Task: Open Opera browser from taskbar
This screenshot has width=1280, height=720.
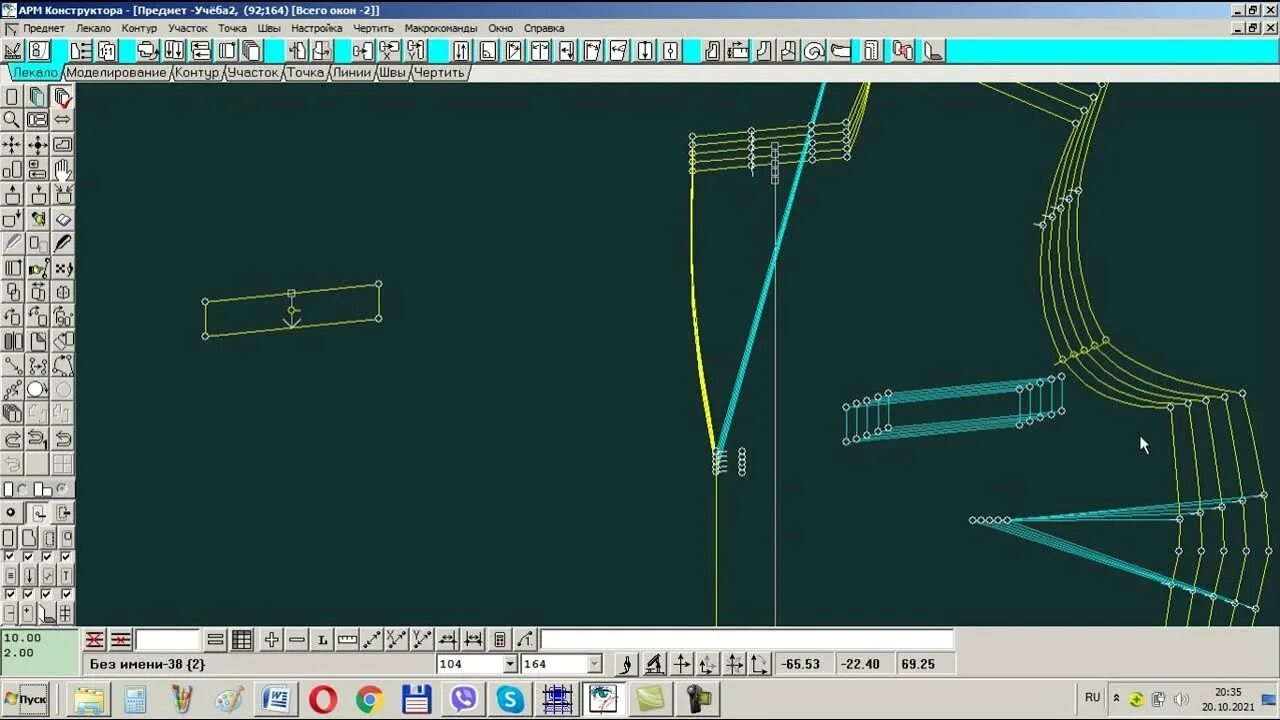Action: point(322,699)
